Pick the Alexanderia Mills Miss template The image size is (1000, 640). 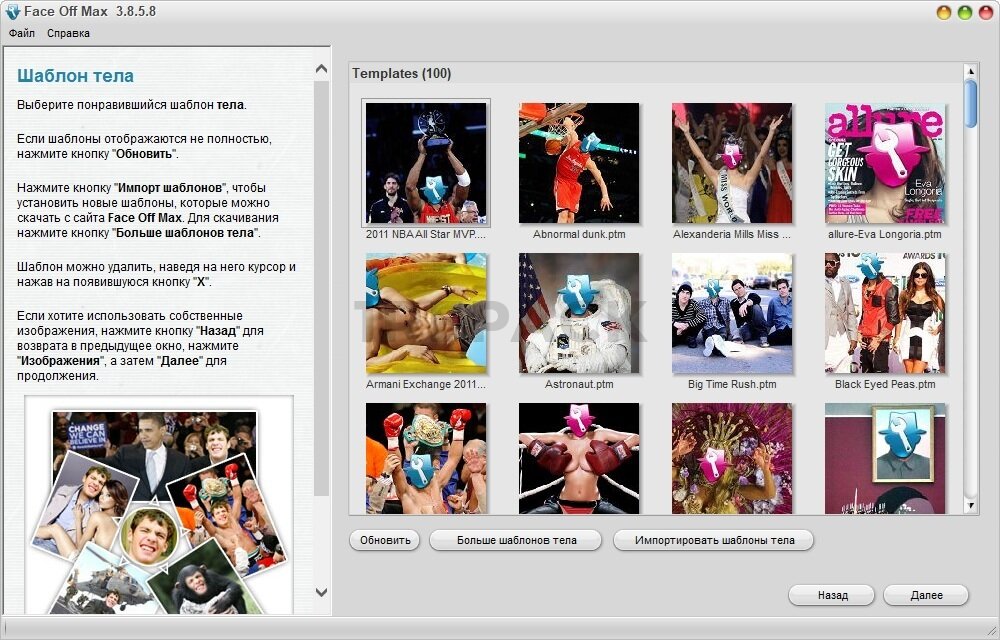pyautogui.click(x=732, y=163)
